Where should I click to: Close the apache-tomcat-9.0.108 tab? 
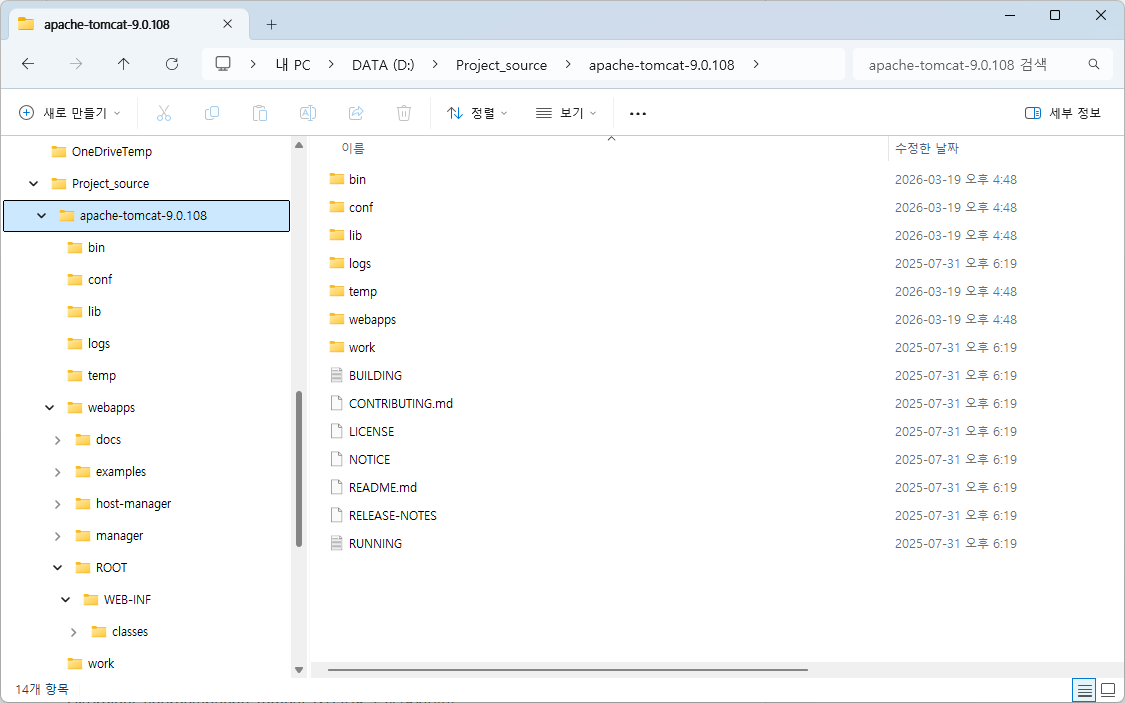tap(227, 24)
